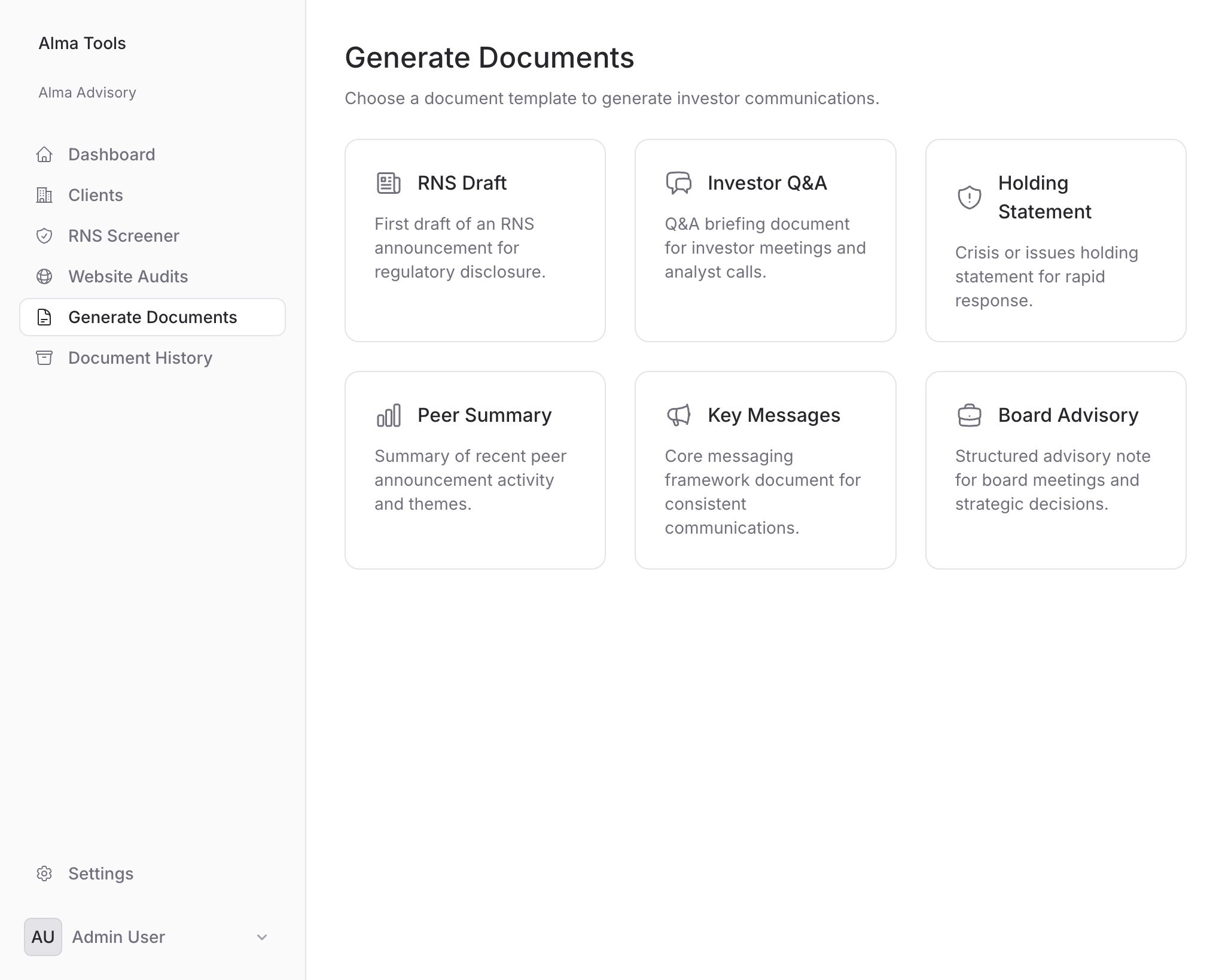This screenshot has width=1225, height=980.
Task: Click the Website Audits globe icon
Action: 44,276
